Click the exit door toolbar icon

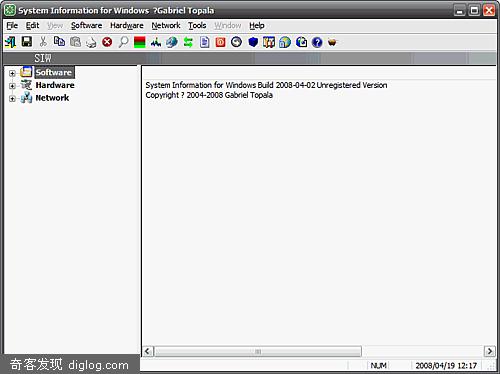click(x=10, y=42)
